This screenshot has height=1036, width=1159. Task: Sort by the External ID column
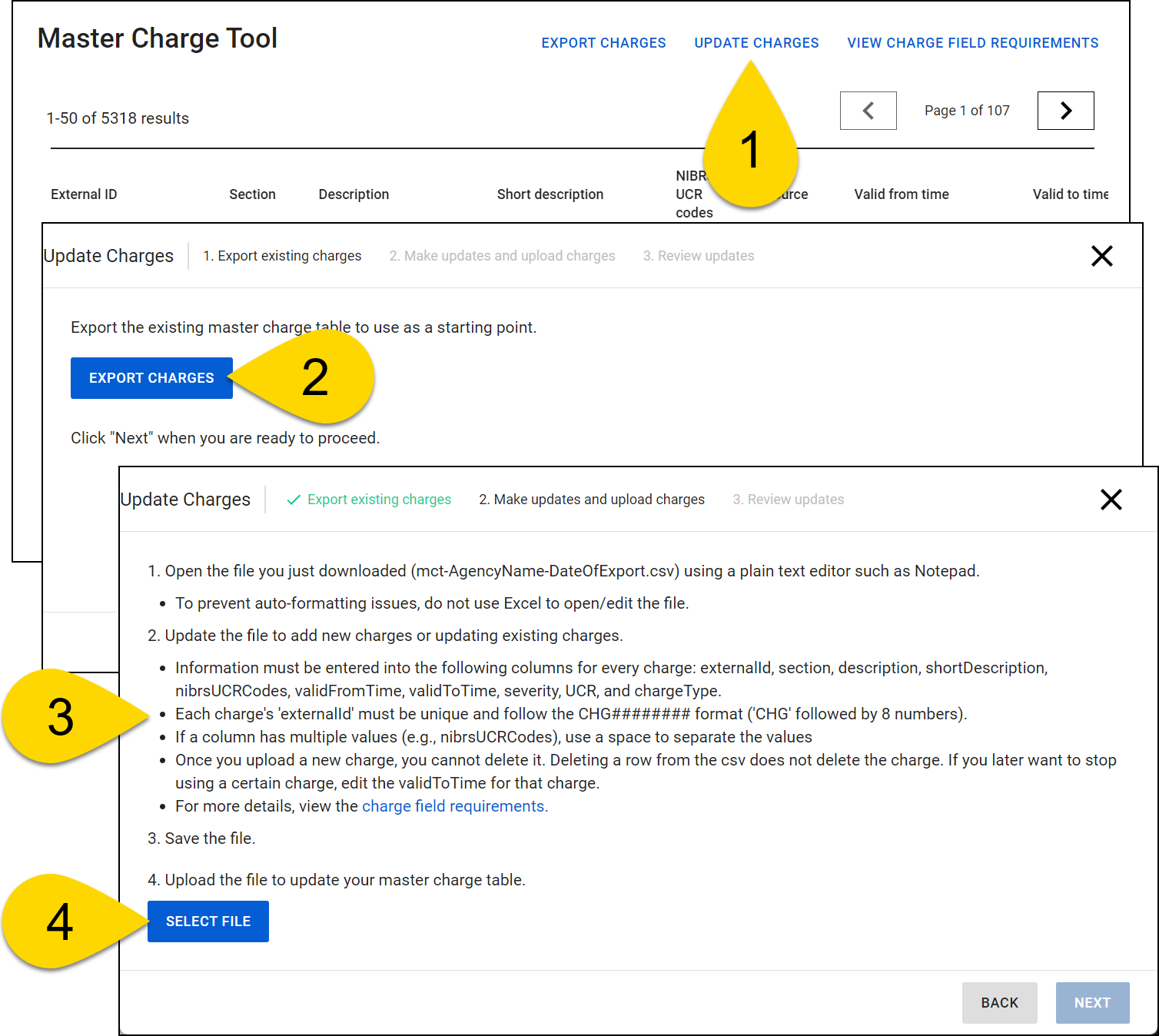tap(83, 194)
